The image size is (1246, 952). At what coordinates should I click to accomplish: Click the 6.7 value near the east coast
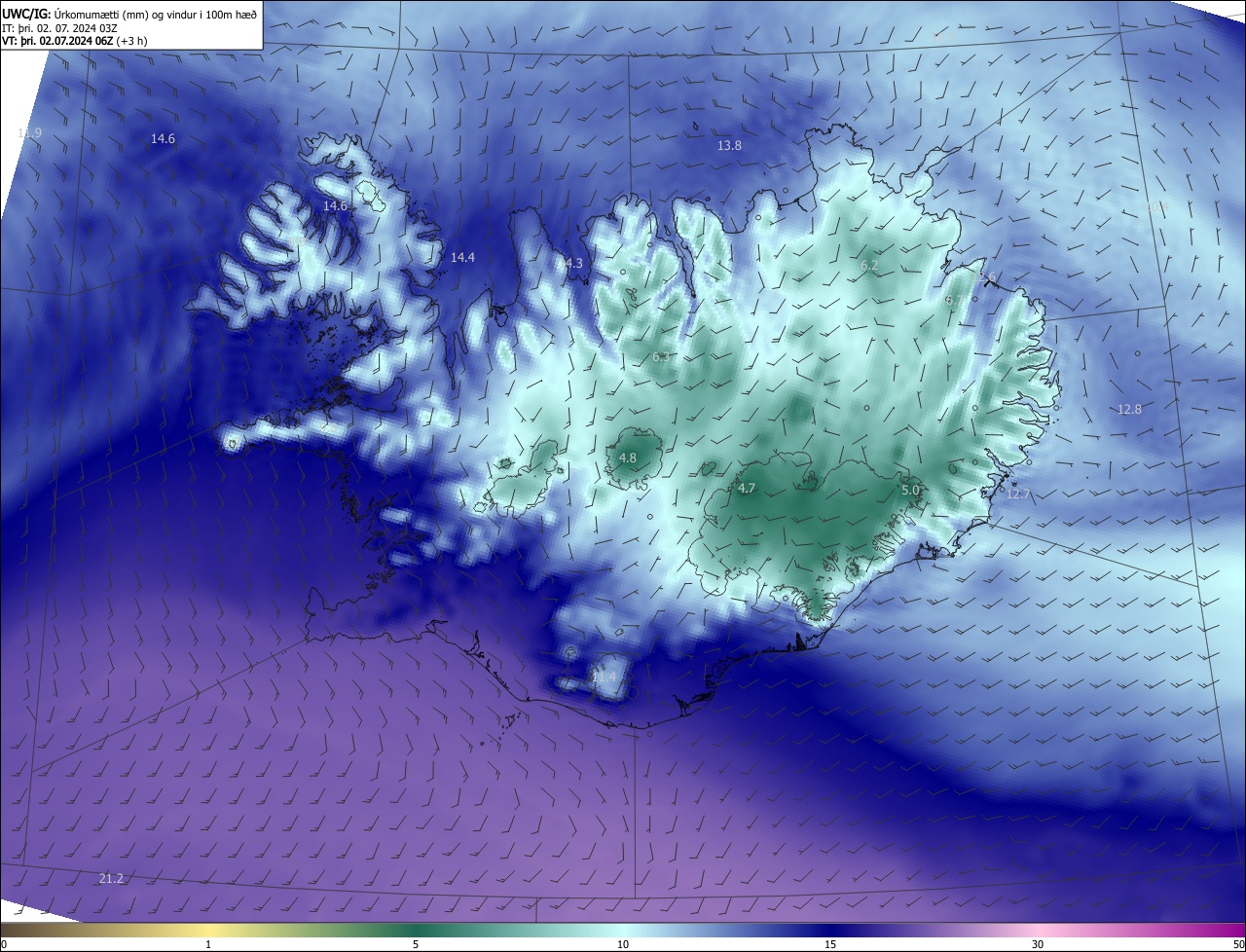pos(954,301)
